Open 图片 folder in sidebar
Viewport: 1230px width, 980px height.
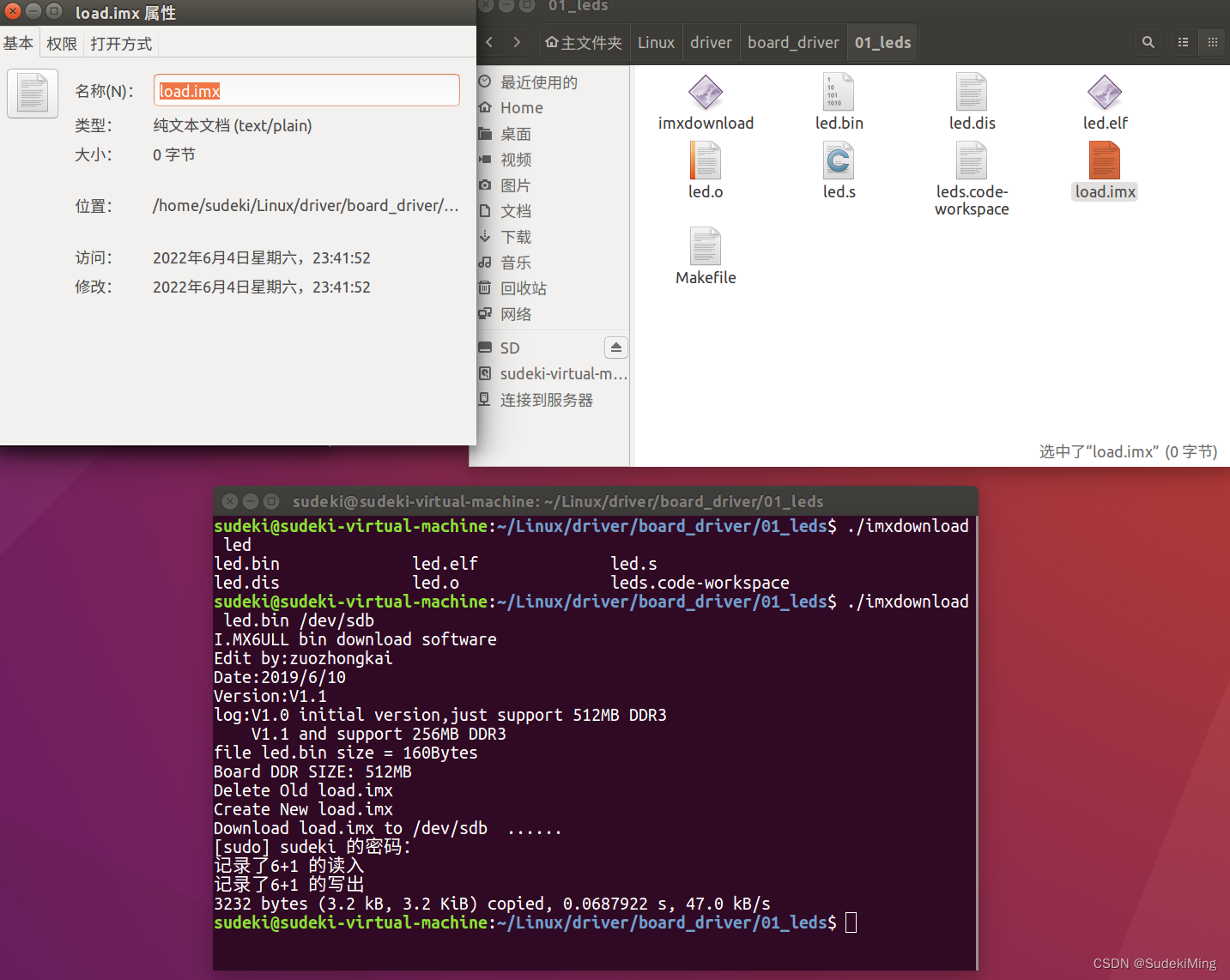coord(516,185)
